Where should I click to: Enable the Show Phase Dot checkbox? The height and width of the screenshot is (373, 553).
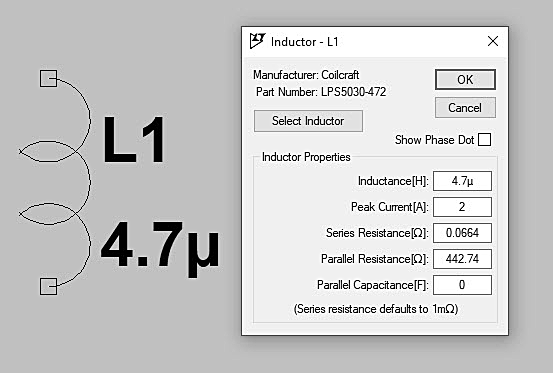[x=484, y=140]
